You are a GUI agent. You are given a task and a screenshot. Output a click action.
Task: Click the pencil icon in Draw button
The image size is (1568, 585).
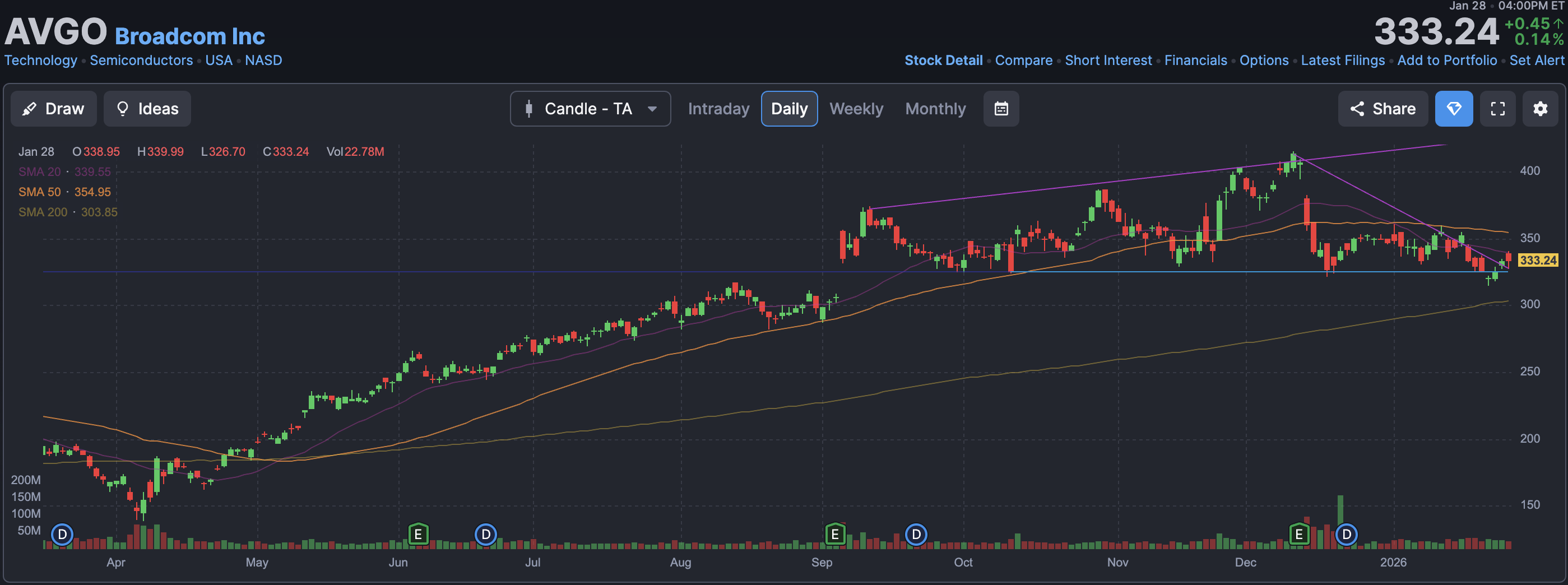pyautogui.click(x=29, y=109)
